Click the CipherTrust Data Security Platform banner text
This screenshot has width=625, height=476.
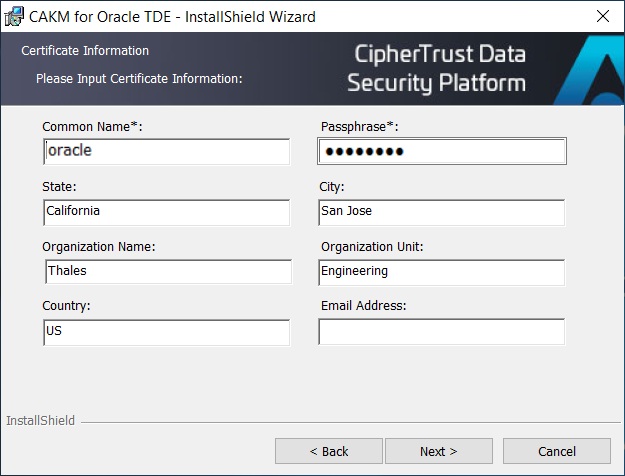437,69
